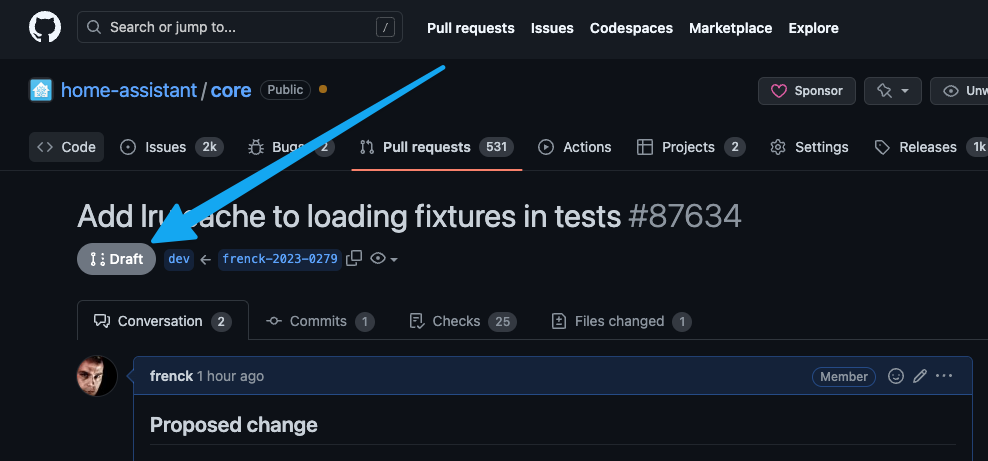Open the Commits tab
Image resolution: width=988 pixels, height=461 pixels.
(x=320, y=321)
